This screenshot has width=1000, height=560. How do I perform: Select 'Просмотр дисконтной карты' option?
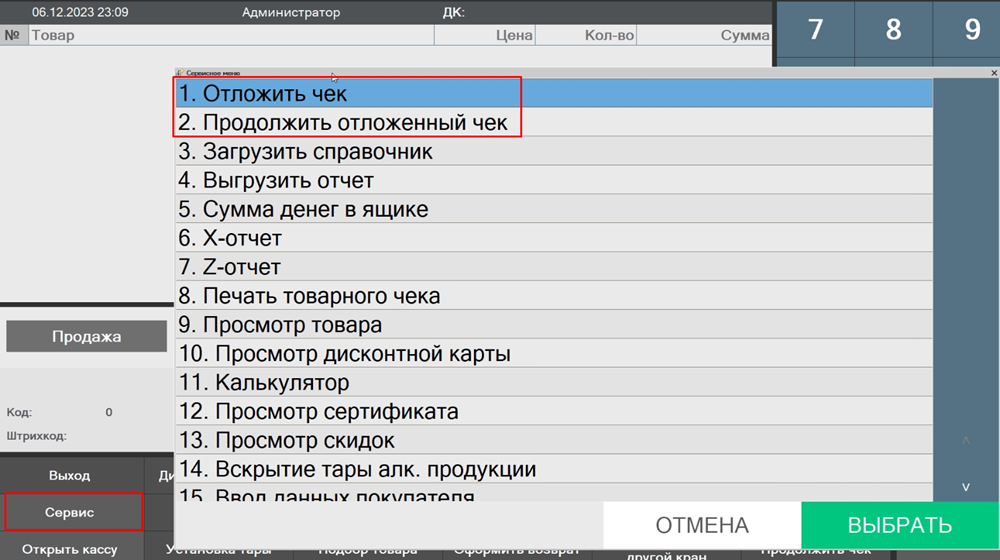click(553, 354)
